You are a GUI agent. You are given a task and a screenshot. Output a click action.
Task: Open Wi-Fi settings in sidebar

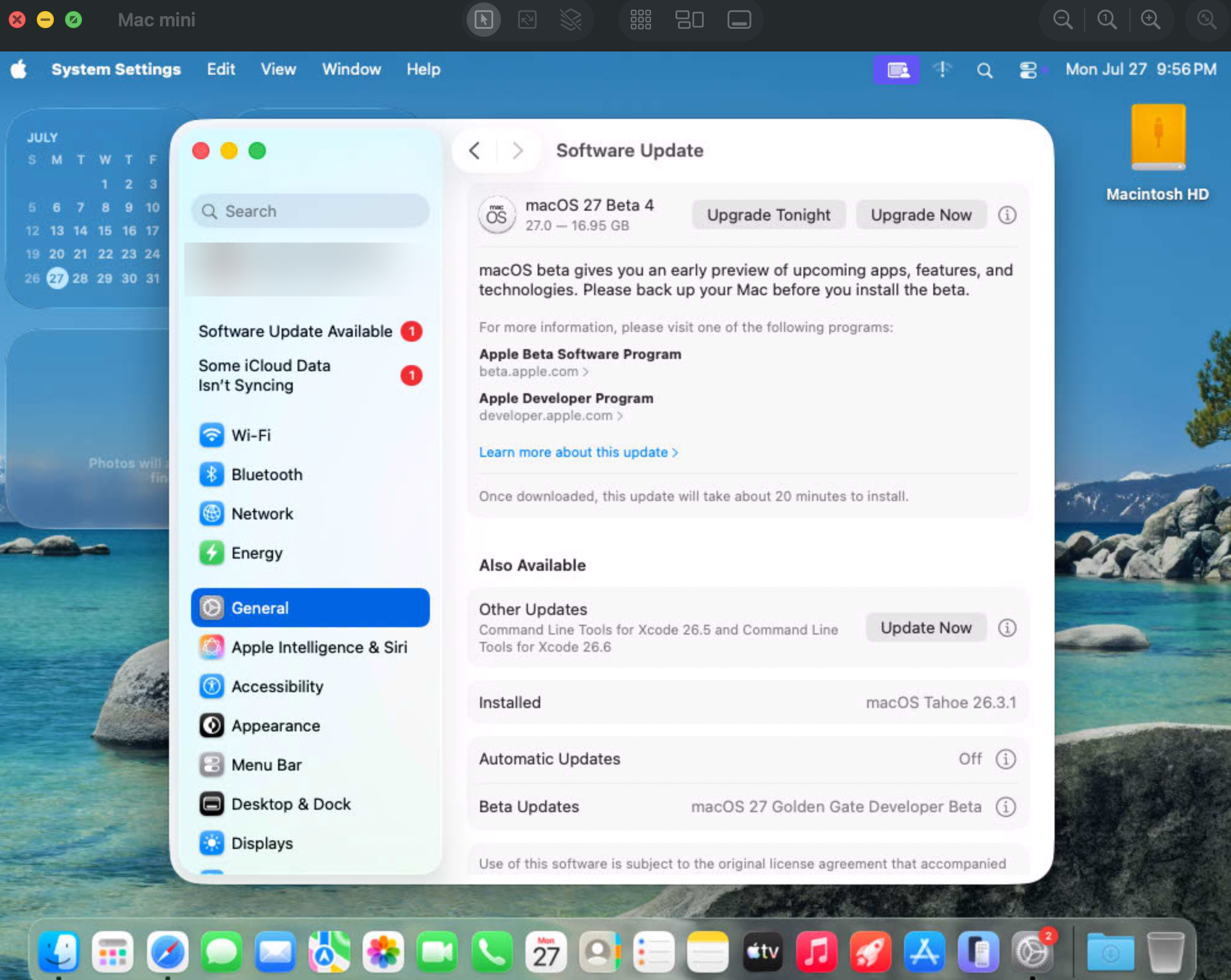(x=310, y=435)
